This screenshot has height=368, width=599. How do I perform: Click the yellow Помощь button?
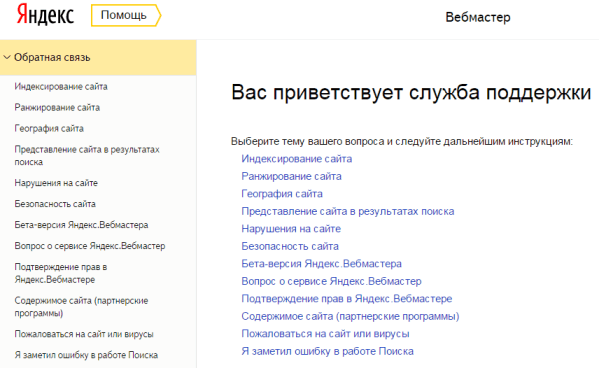pyautogui.click(x=126, y=15)
